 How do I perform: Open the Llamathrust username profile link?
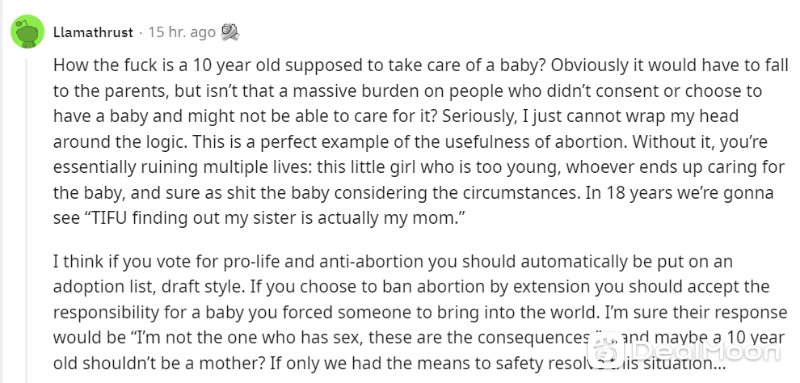point(93,33)
